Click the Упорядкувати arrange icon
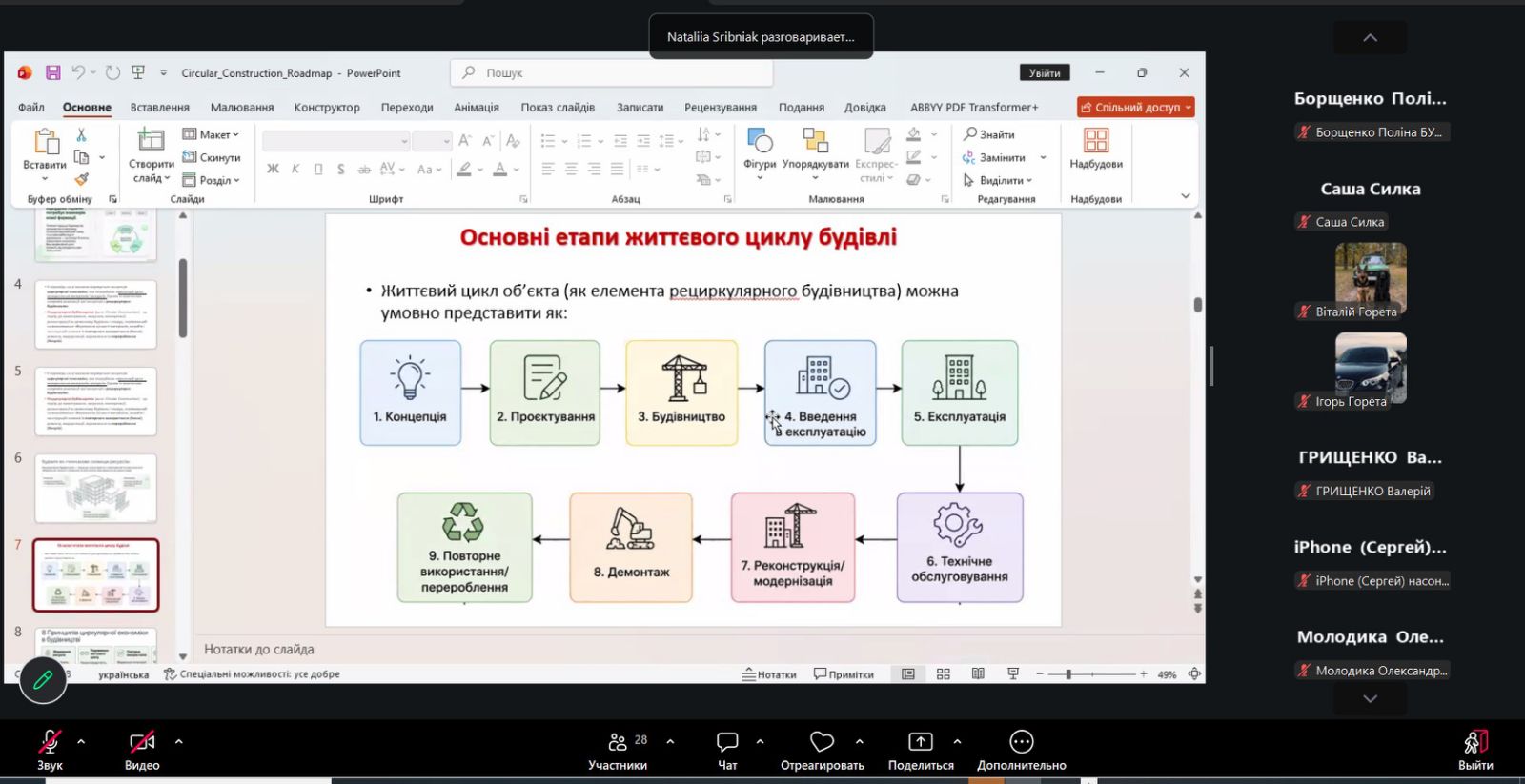 pos(815,140)
